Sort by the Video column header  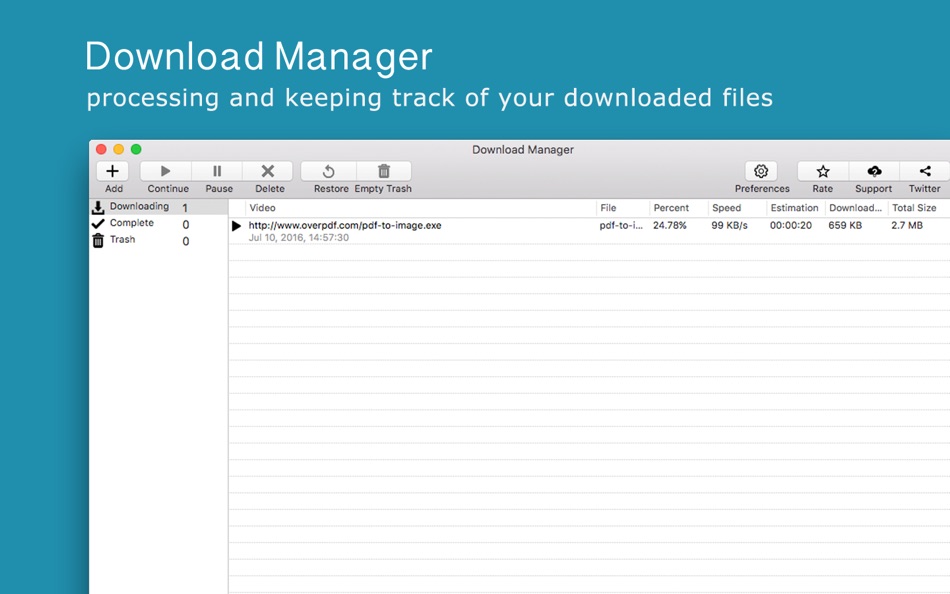420,208
